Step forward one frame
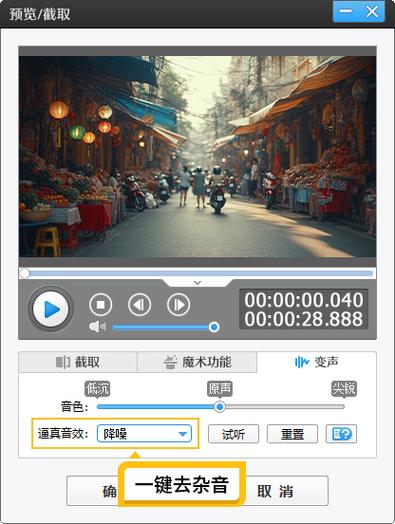Viewport: 395px width, 524px height. click(178, 304)
